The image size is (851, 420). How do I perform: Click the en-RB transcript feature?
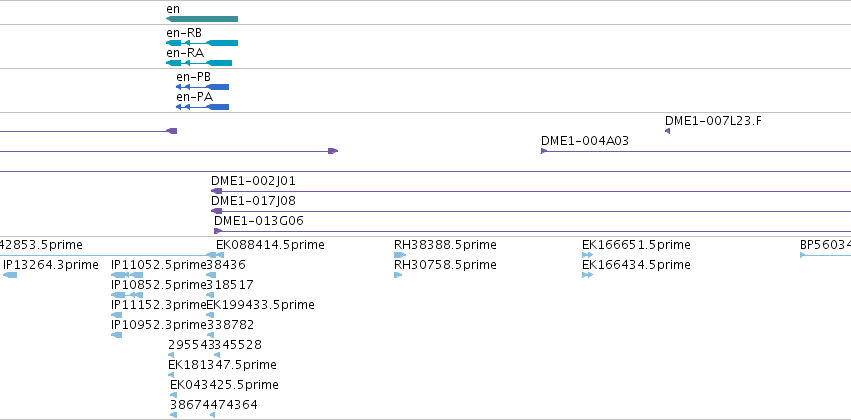coord(202,43)
